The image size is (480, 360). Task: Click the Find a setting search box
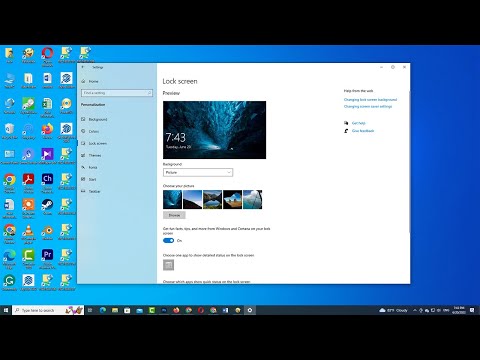[117, 93]
